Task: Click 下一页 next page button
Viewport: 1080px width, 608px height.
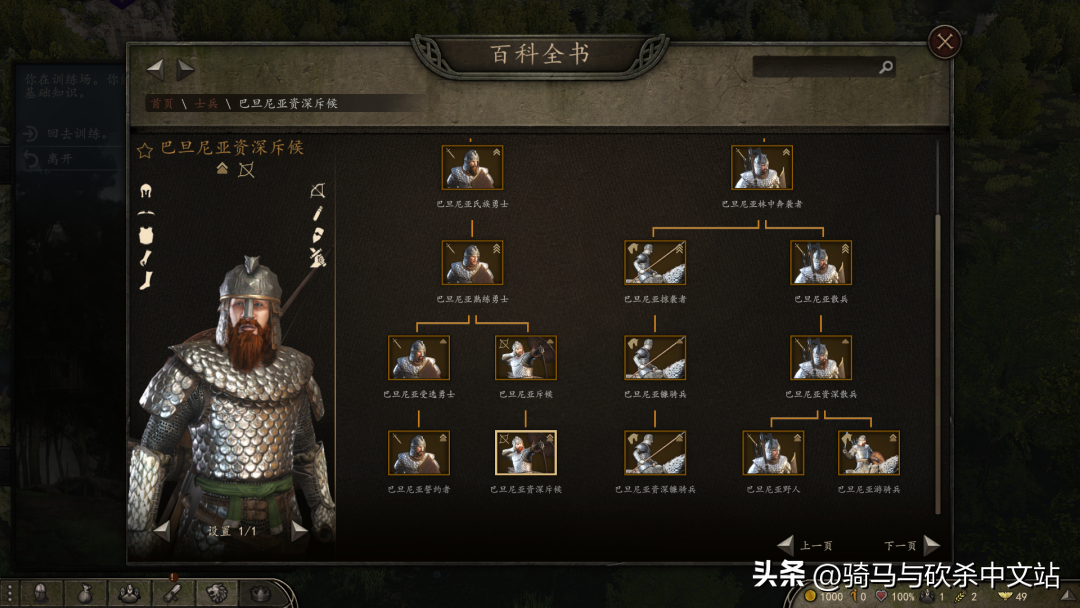Action: [911, 545]
